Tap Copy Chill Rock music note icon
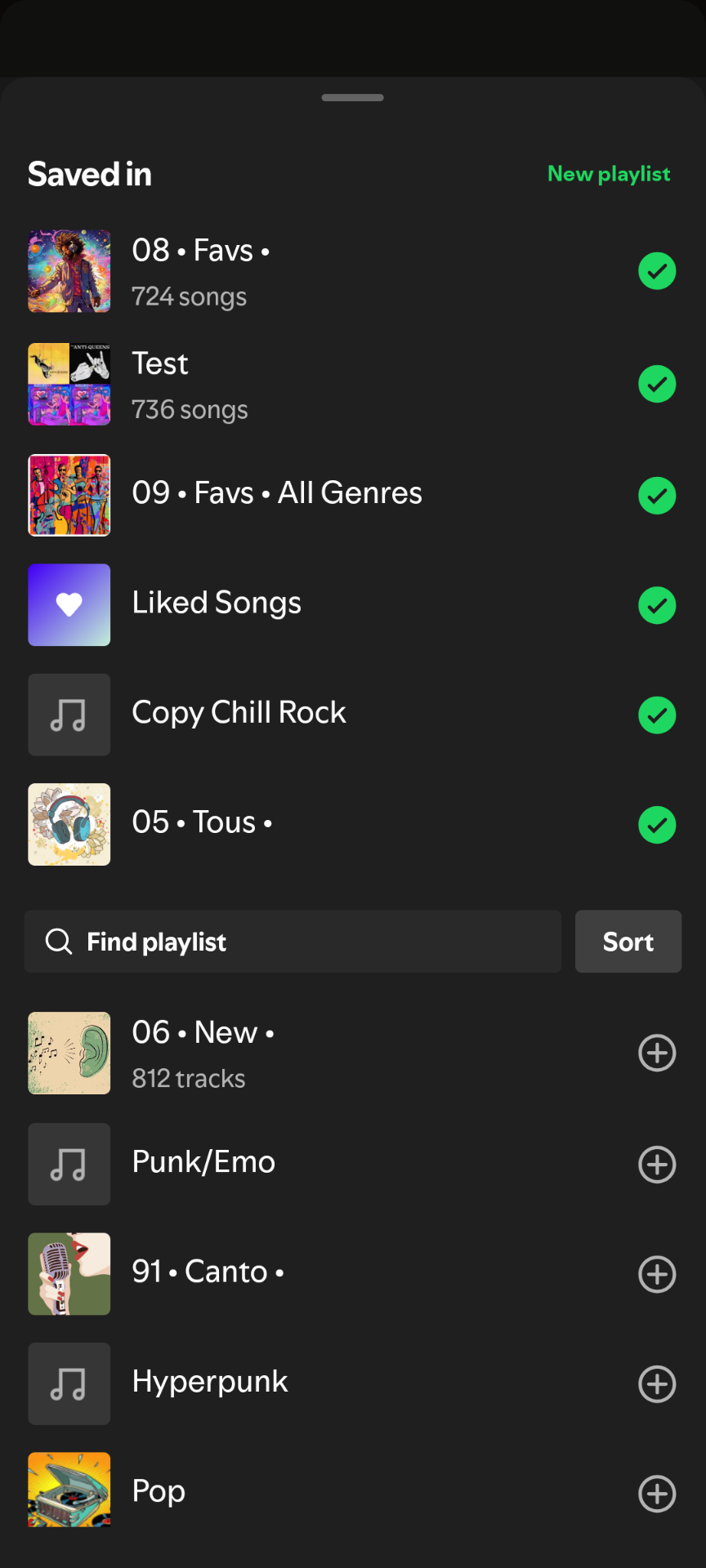Screen dimensions: 706x1568 tap(69, 715)
